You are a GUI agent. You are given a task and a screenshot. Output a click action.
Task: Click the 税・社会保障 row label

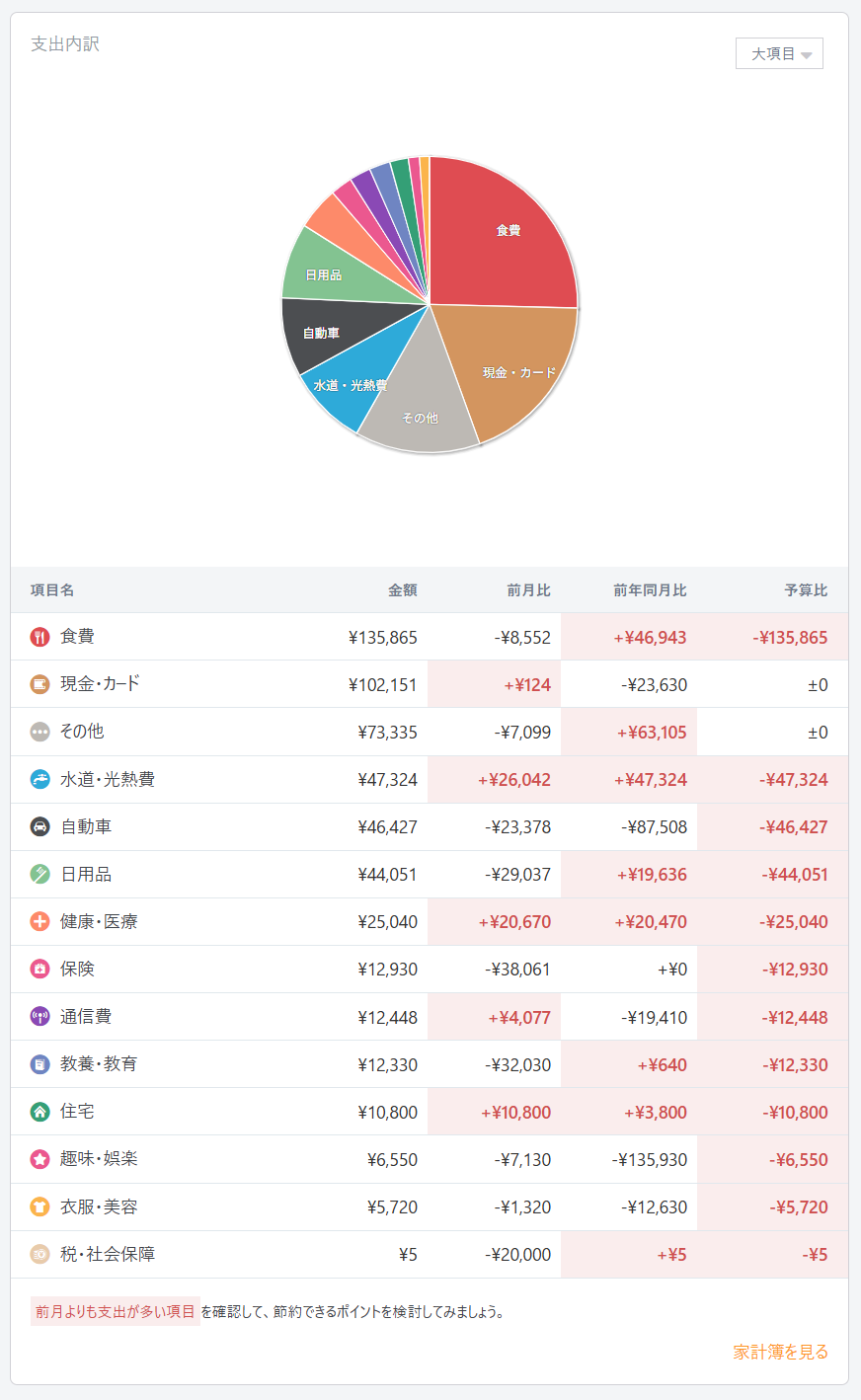107,1254
